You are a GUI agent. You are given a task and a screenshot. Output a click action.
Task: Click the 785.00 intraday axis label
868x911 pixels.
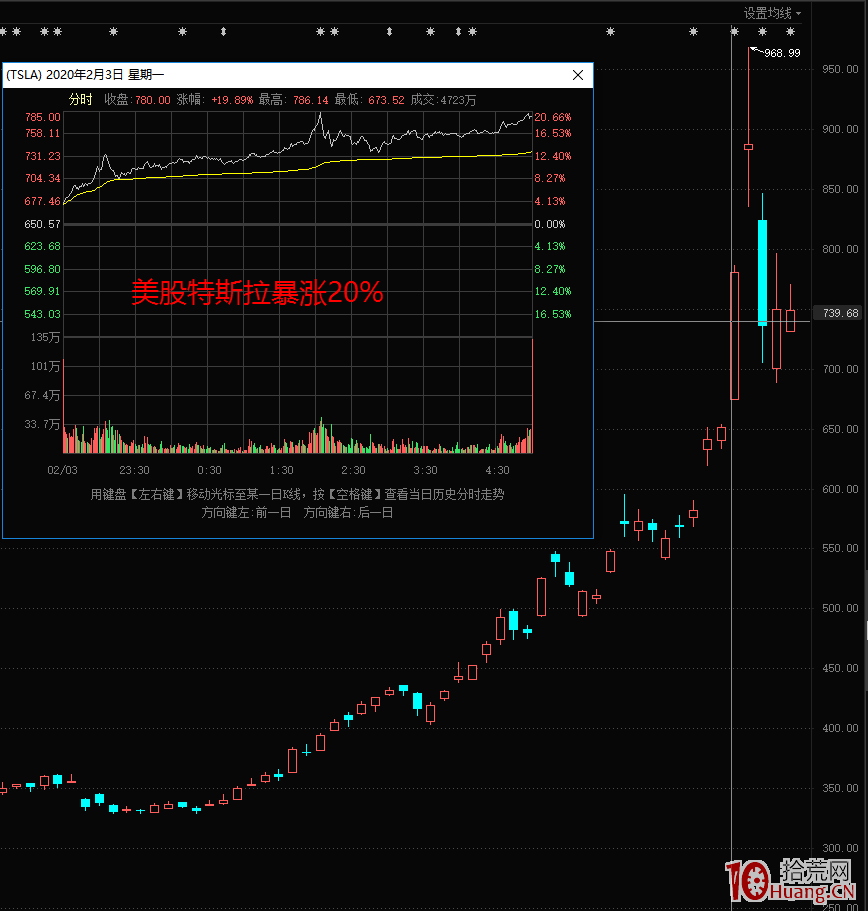(x=42, y=117)
